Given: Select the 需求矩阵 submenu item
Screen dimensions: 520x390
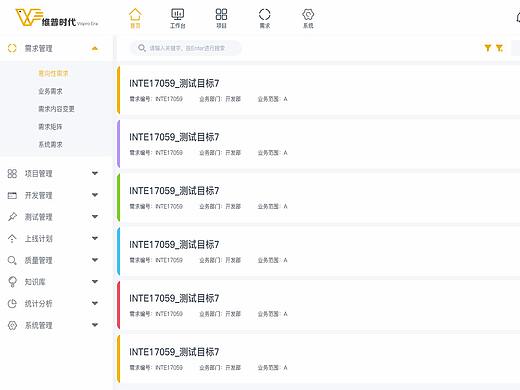Looking at the screenshot, I should coord(50,127).
